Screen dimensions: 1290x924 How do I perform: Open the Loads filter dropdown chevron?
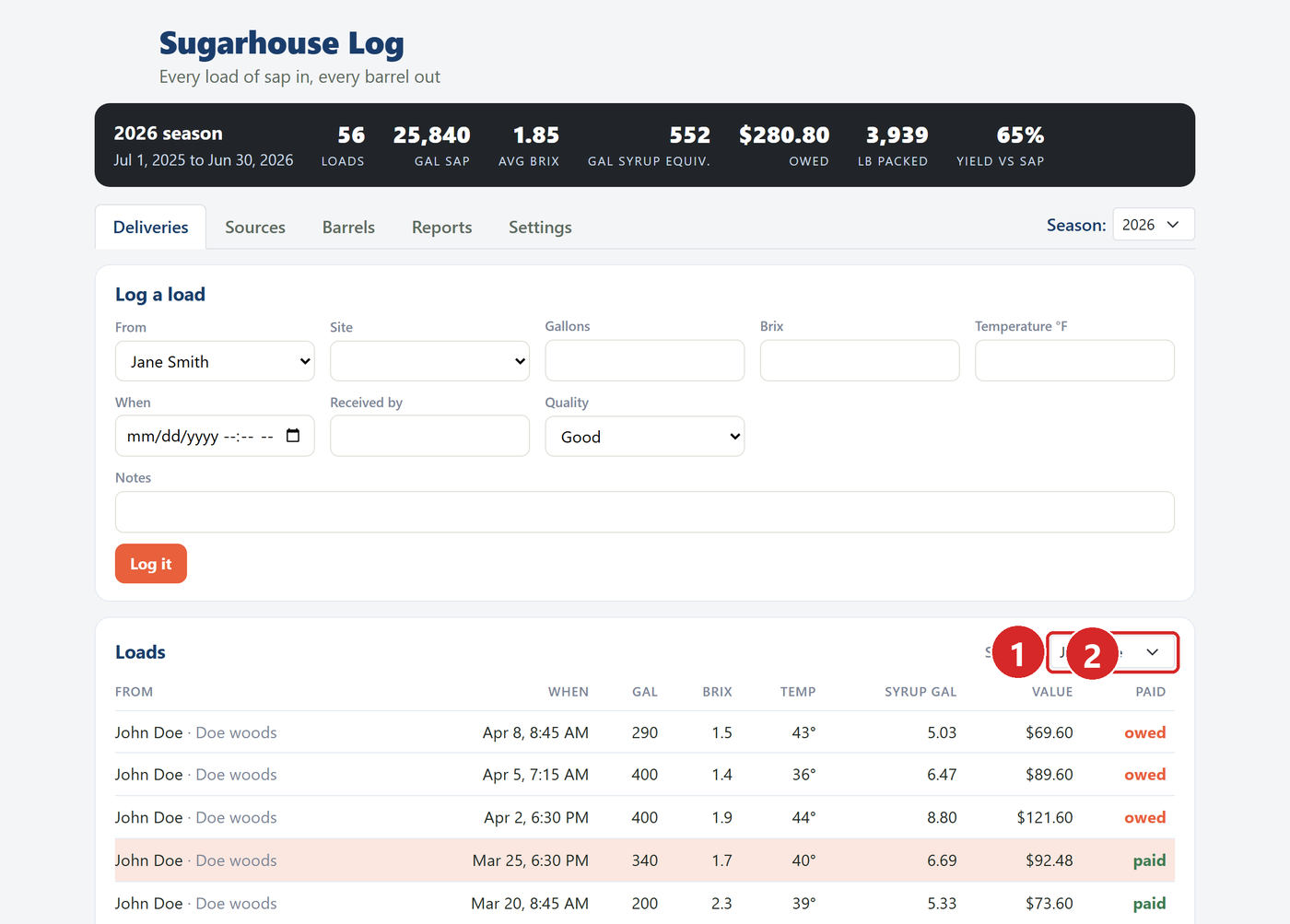click(x=1152, y=652)
